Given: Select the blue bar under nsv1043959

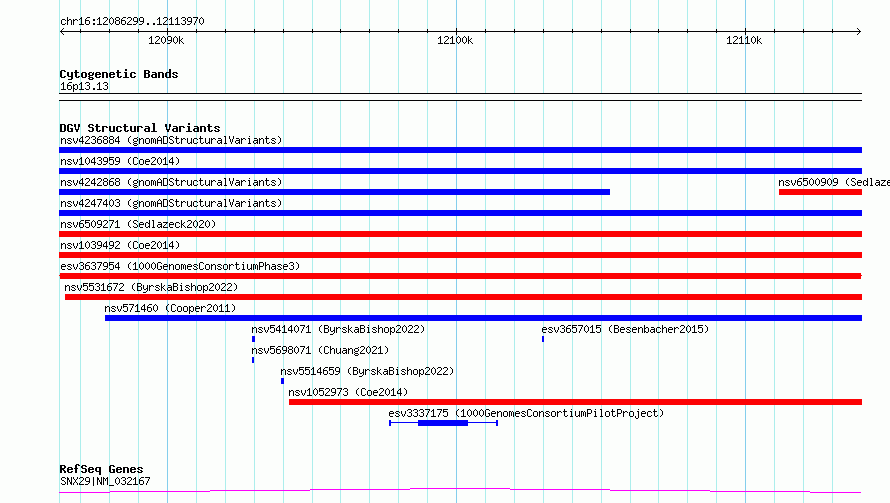Looking at the screenshot, I should tap(460, 171).
